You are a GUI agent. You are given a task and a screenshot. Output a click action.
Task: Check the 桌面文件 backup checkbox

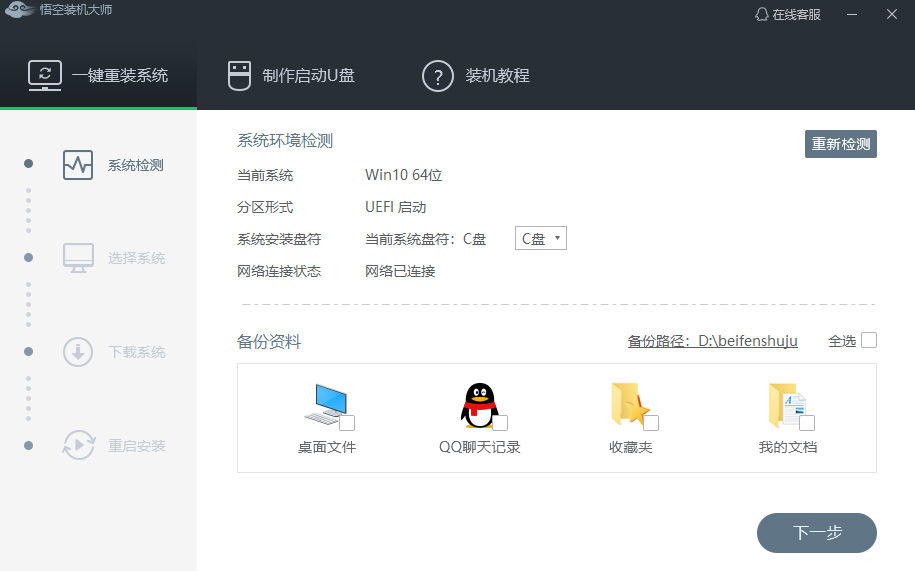(x=347, y=422)
